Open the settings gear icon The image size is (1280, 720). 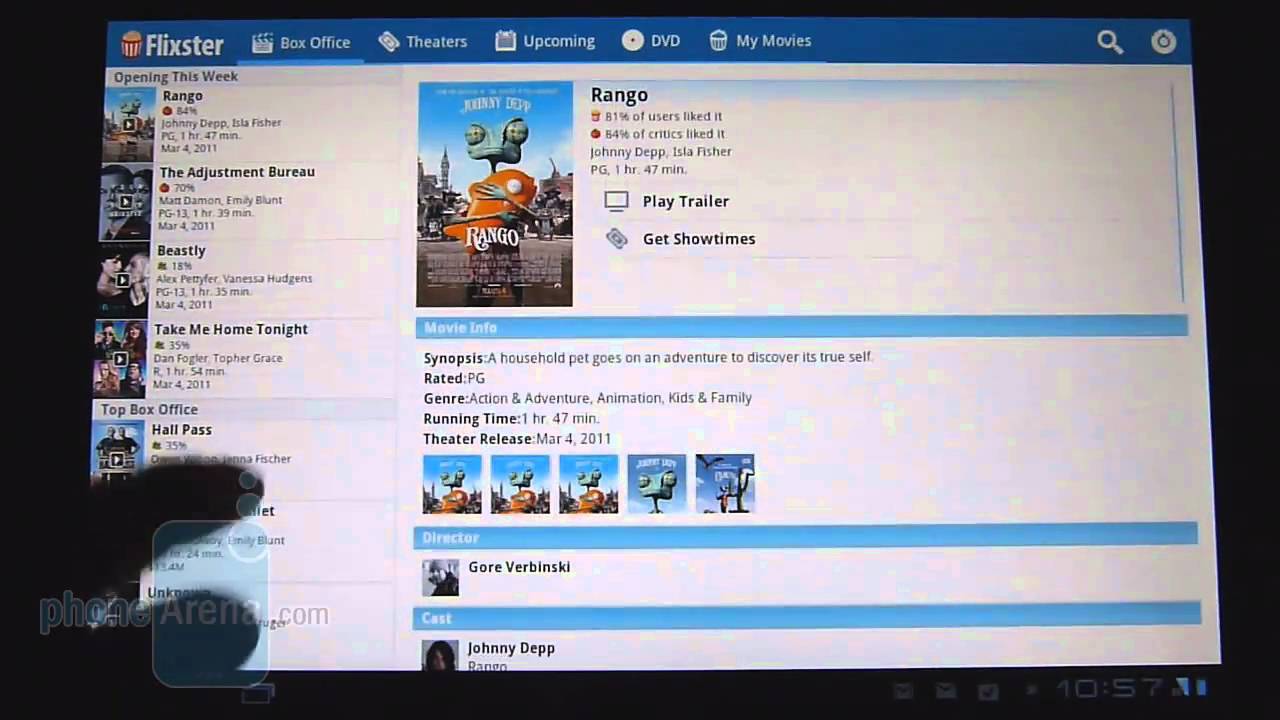(x=1163, y=42)
